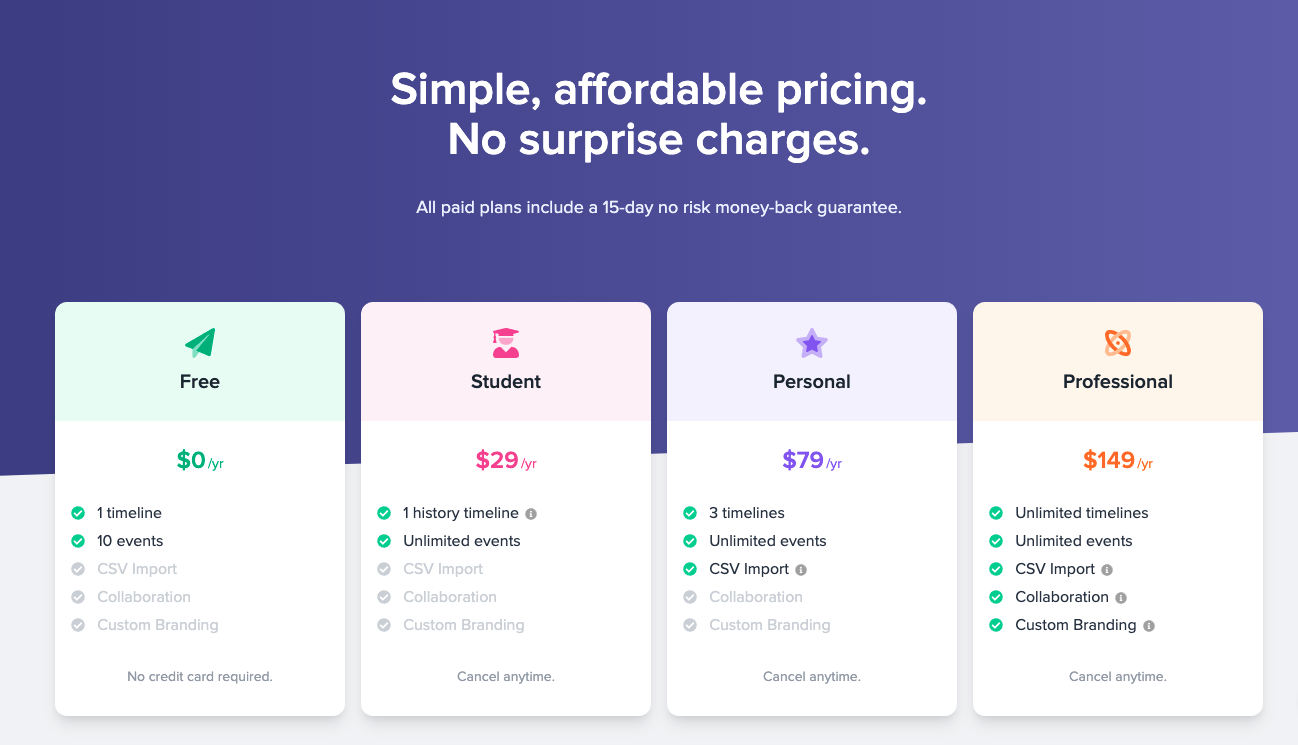The image size is (1298, 745).
Task: Click the Personal plan star icon
Action: (x=812, y=343)
